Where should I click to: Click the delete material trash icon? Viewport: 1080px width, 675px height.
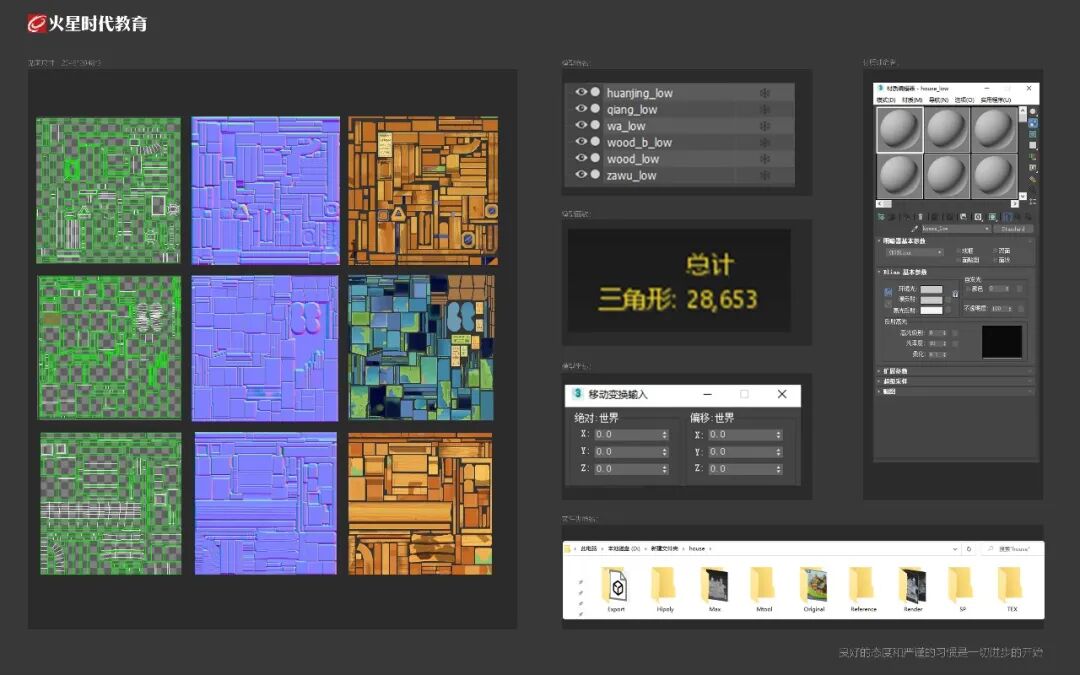pos(920,217)
